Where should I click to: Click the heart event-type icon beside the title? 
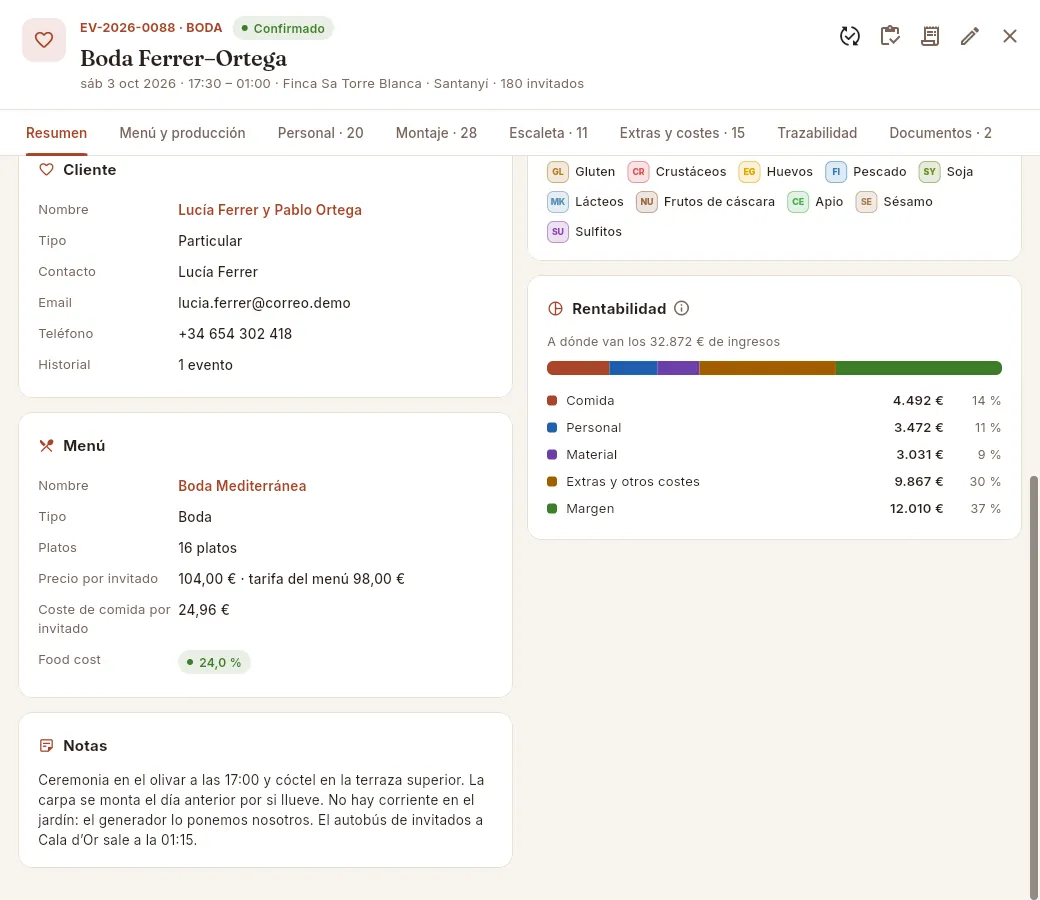pos(44,40)
